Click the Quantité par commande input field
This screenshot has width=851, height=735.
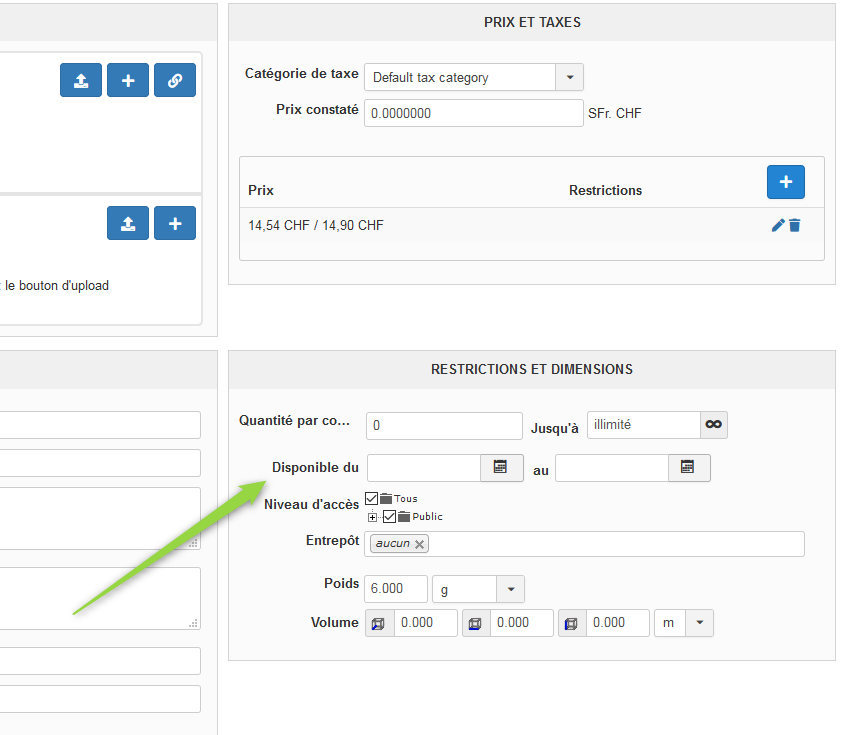pos(444,426)
